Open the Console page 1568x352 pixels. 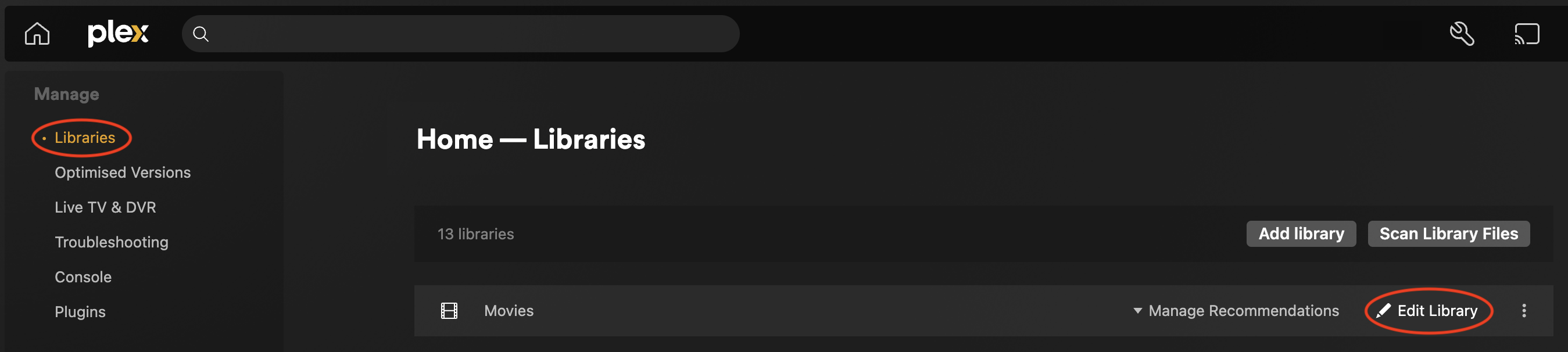pyautogui.click(x=83, y=277)
